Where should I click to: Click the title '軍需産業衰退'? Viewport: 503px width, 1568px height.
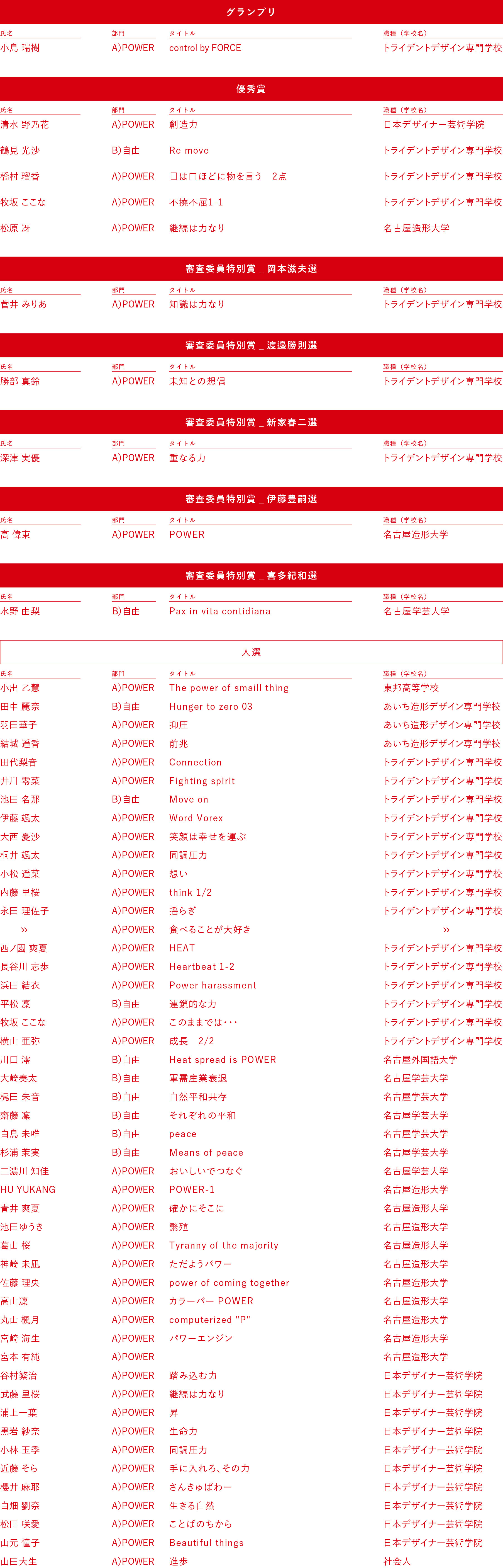pos(198,1078)
